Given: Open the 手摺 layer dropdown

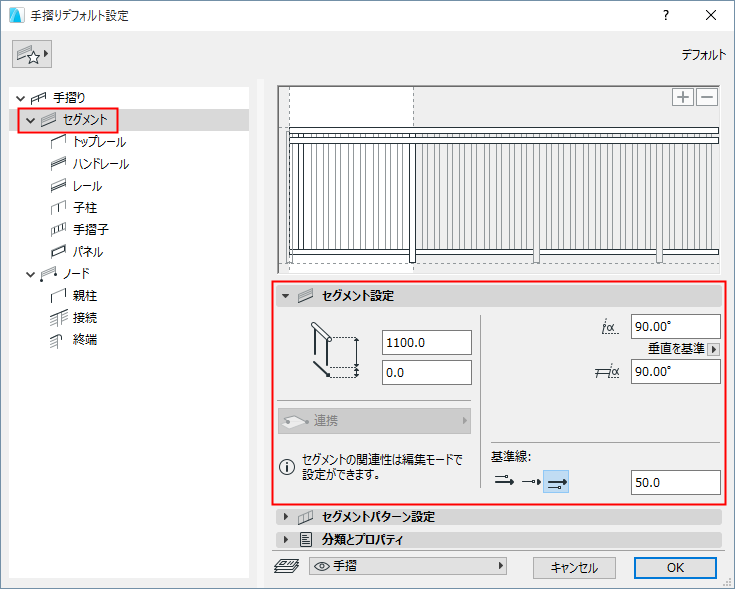Looking at the screenshot, I should pyautogui.click(x=408, y=566).
